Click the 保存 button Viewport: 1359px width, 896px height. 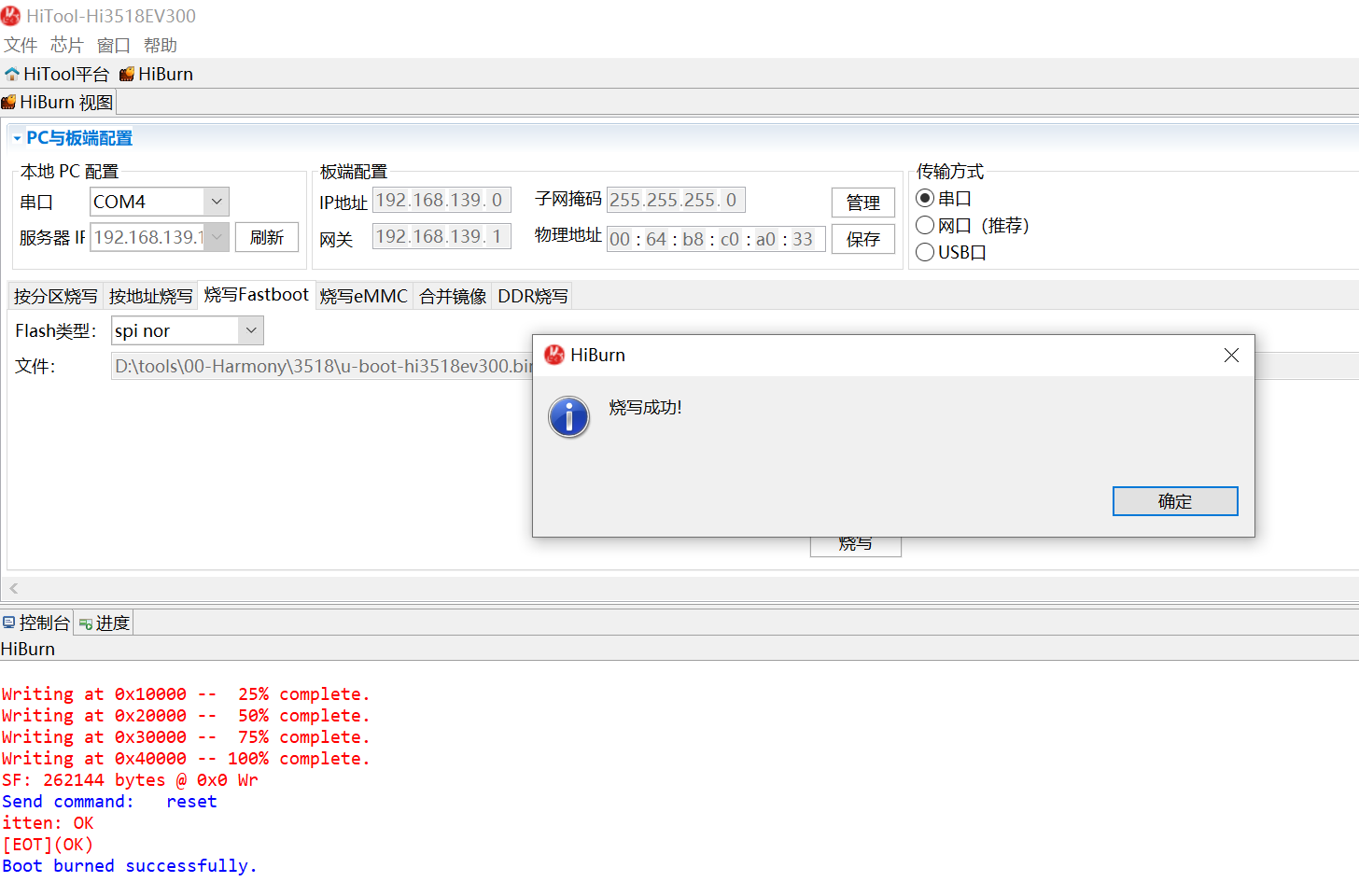coord(863,239)
